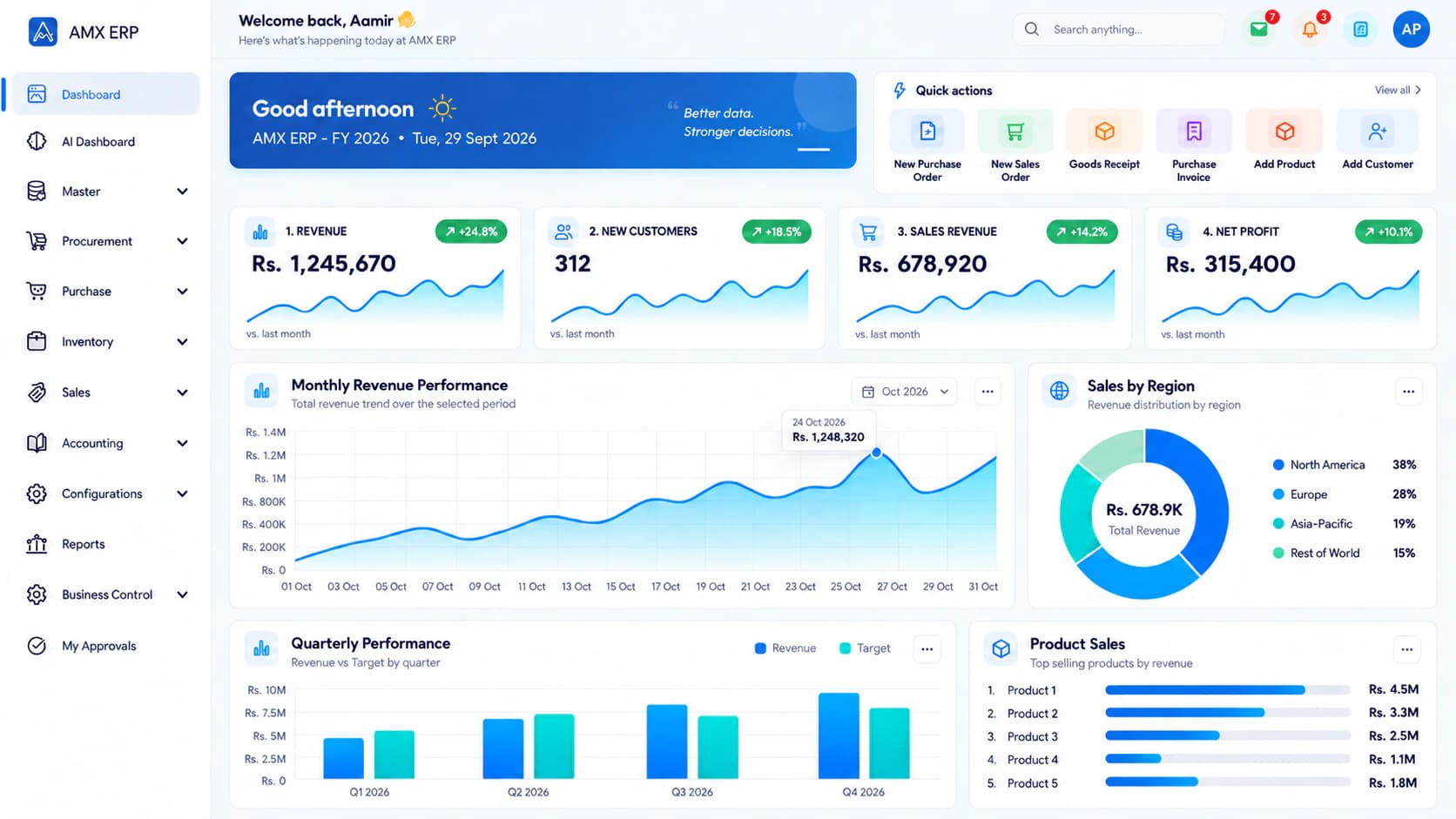Expand the Accounting menu chevron
Screen dimensions: 1456x819
(x=182, y=443)
